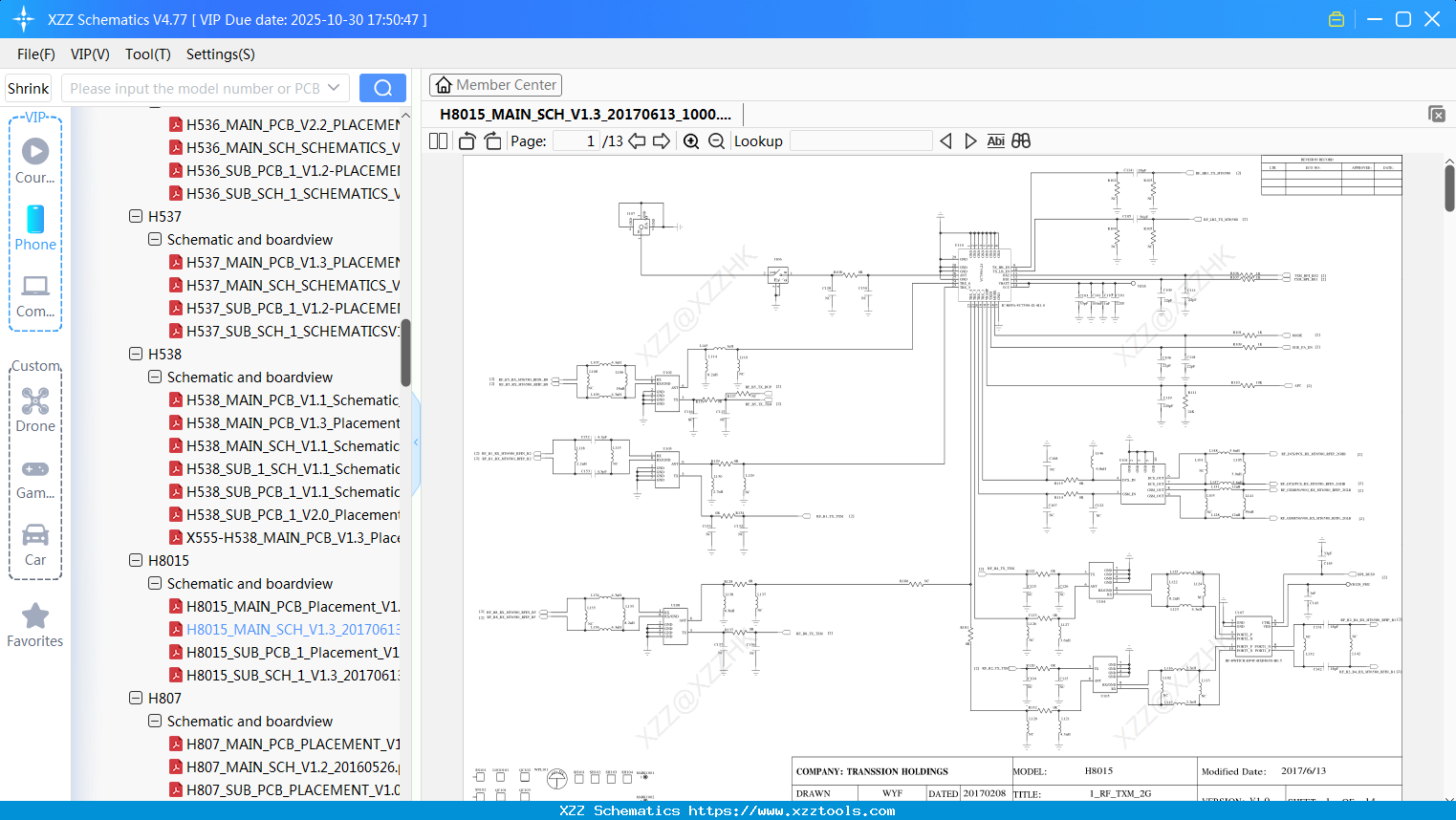Screen dimensions: 1456x820
Task: Rotate the page clockwise
Action: (492, 141)
